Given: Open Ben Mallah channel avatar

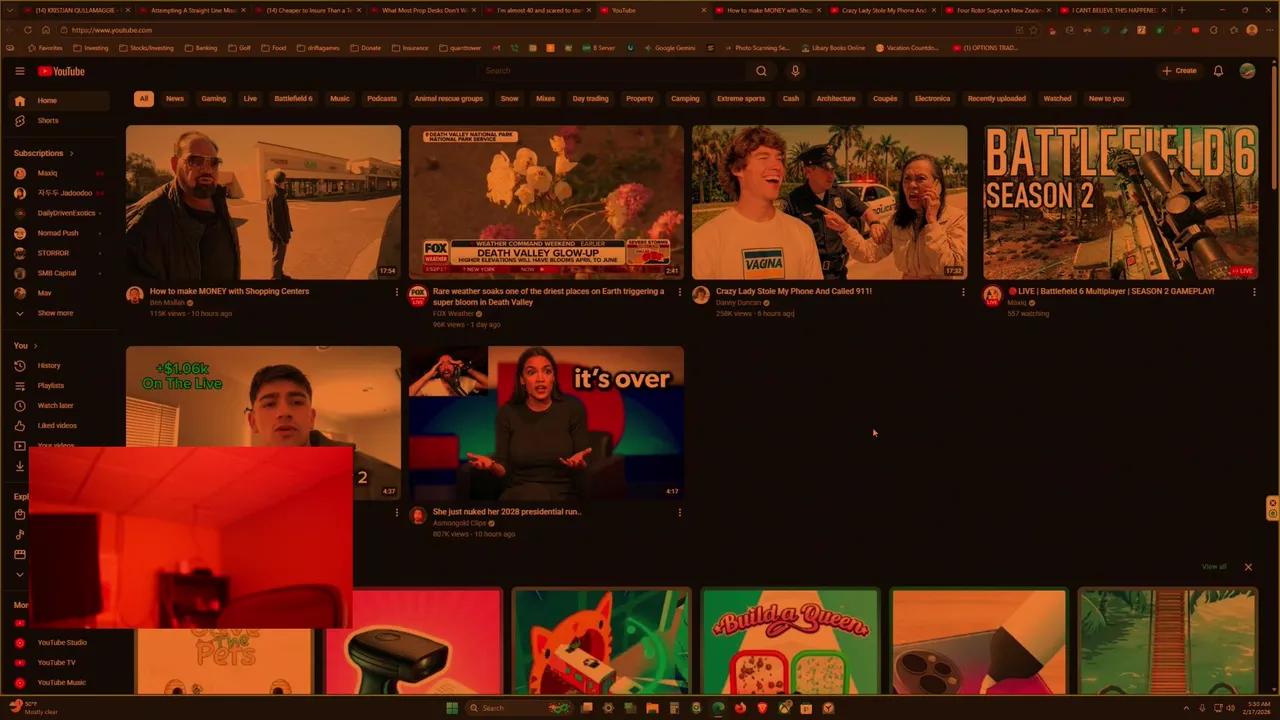Looking at the screenshot, I should coord(135,294).
